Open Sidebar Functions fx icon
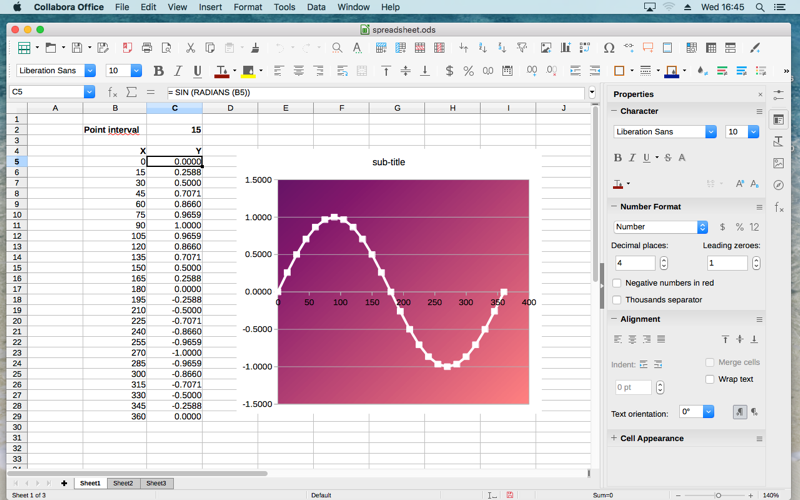The height and width of the screenshot is (500, 800). coord(779,207)
